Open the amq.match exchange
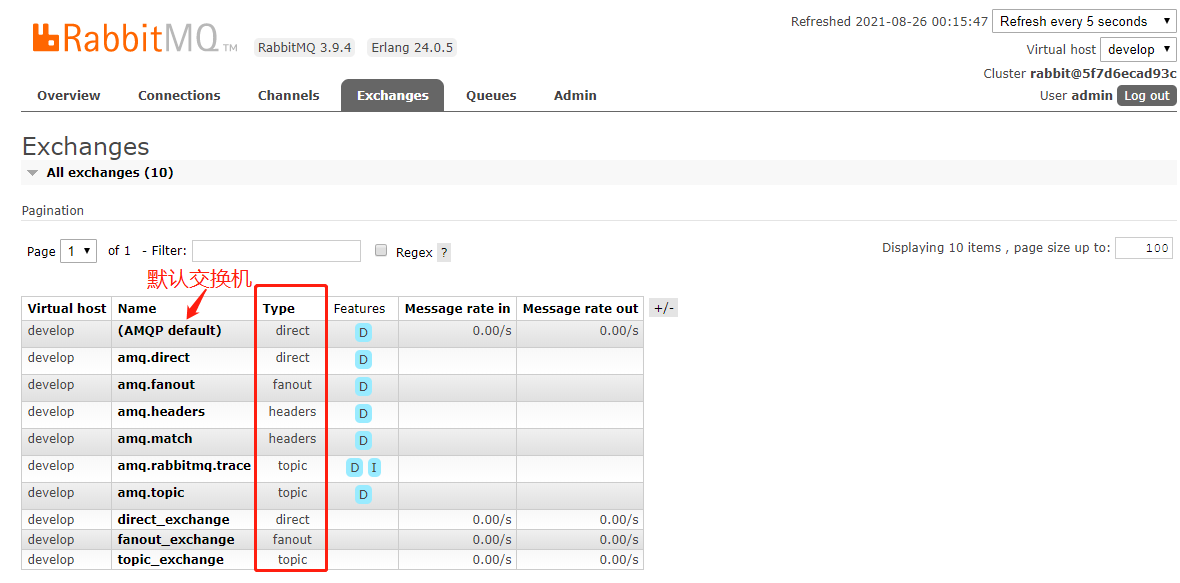Viewport: 1180px width, 583px height. (x=155, y=439)
